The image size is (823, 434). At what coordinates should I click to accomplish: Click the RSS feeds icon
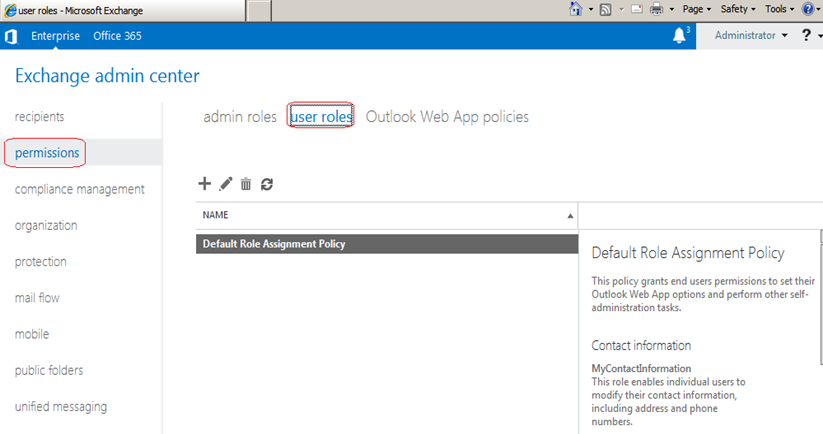(x=605, y=9)
